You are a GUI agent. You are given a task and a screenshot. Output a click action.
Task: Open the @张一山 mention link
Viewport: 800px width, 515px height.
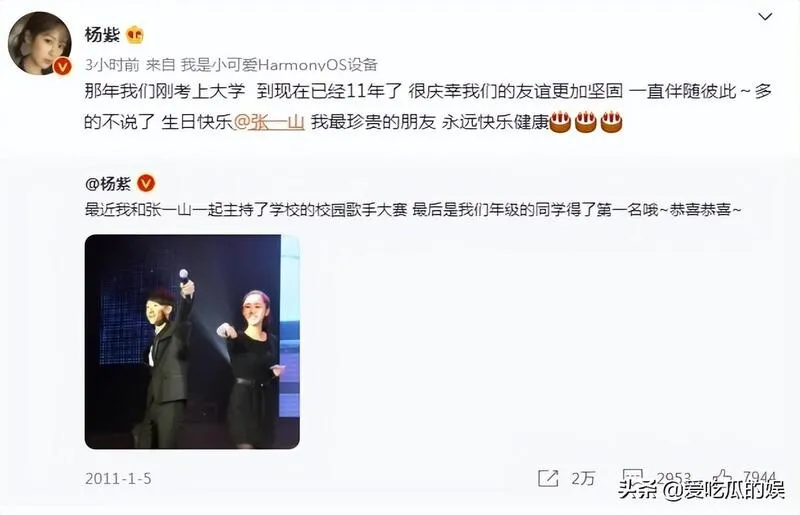click(x=269, y=122)
